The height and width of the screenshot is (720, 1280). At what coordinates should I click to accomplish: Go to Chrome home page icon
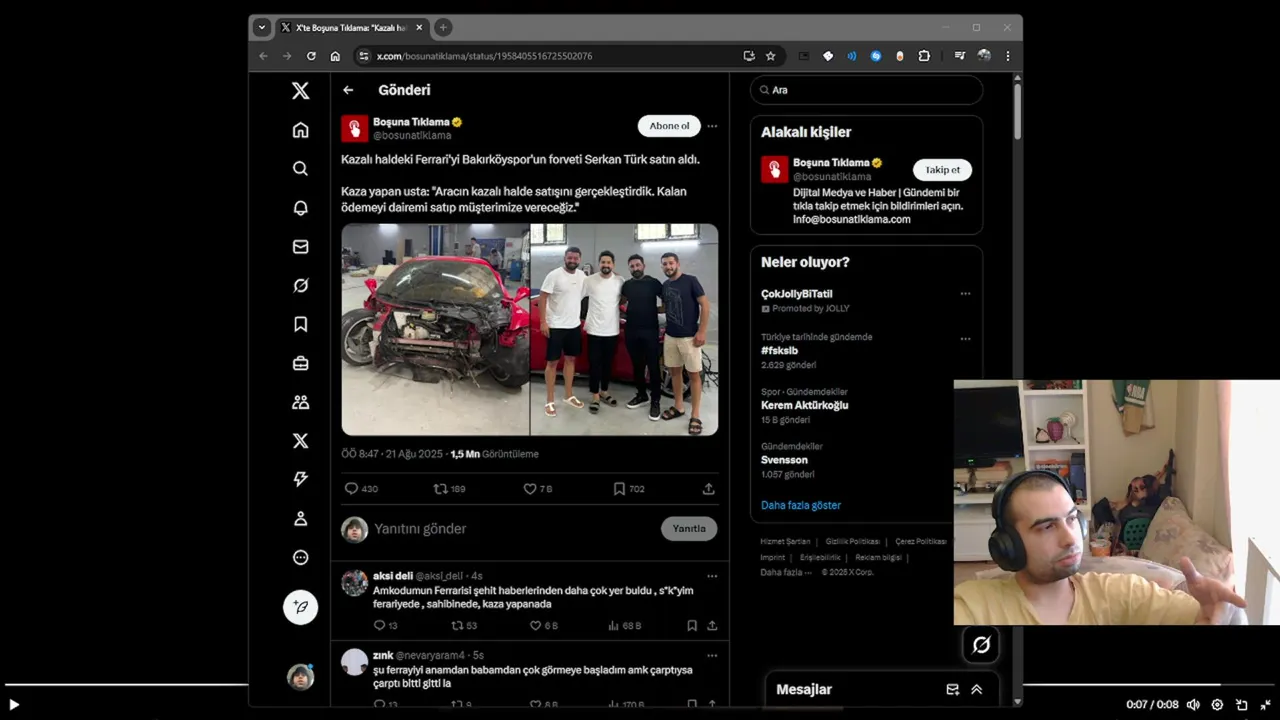tap(335, 56)
